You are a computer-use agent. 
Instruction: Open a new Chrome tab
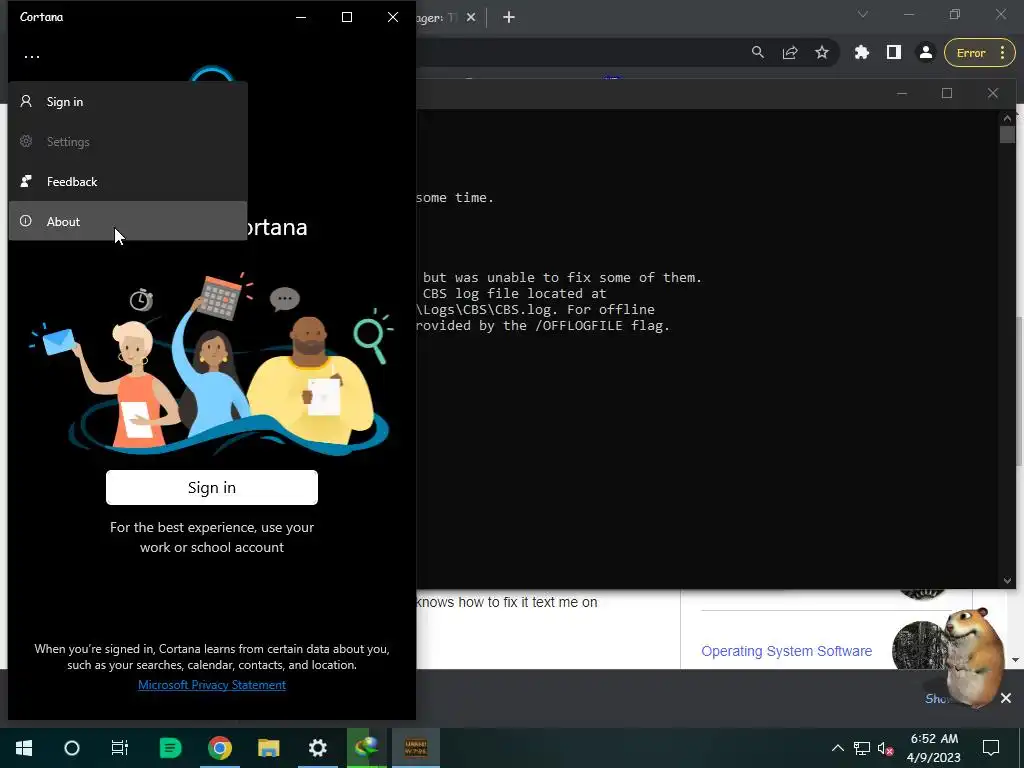click(509, 18)
